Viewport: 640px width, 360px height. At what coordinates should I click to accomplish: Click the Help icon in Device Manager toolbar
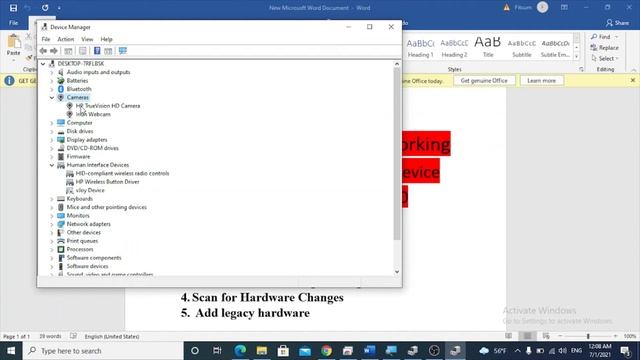coord(97,51)
